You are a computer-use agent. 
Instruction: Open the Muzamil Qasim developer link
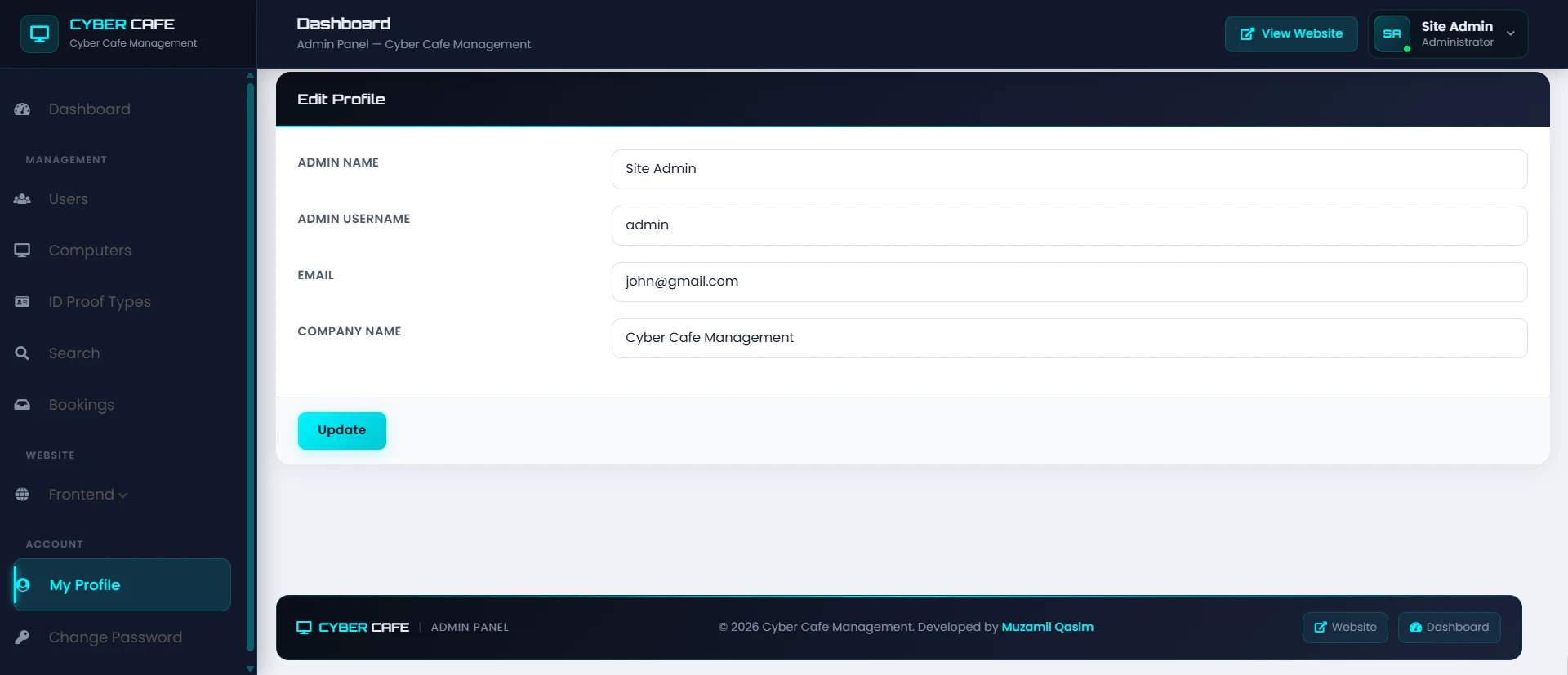point(1047,627)
